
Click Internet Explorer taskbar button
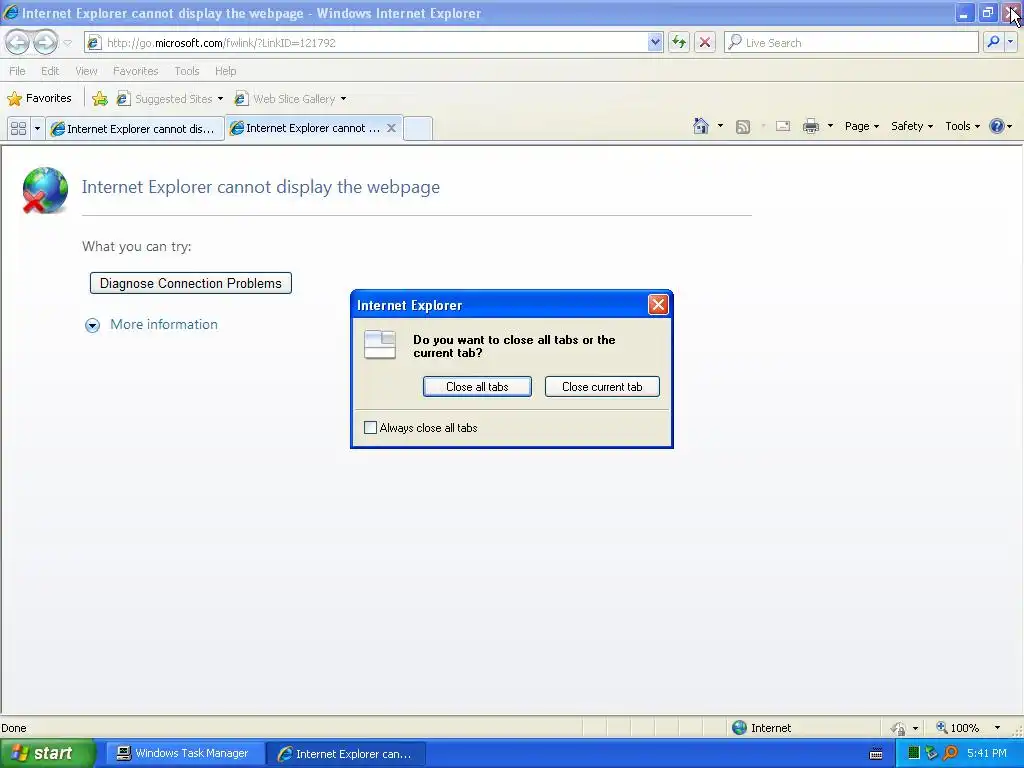tap(346, 753)
